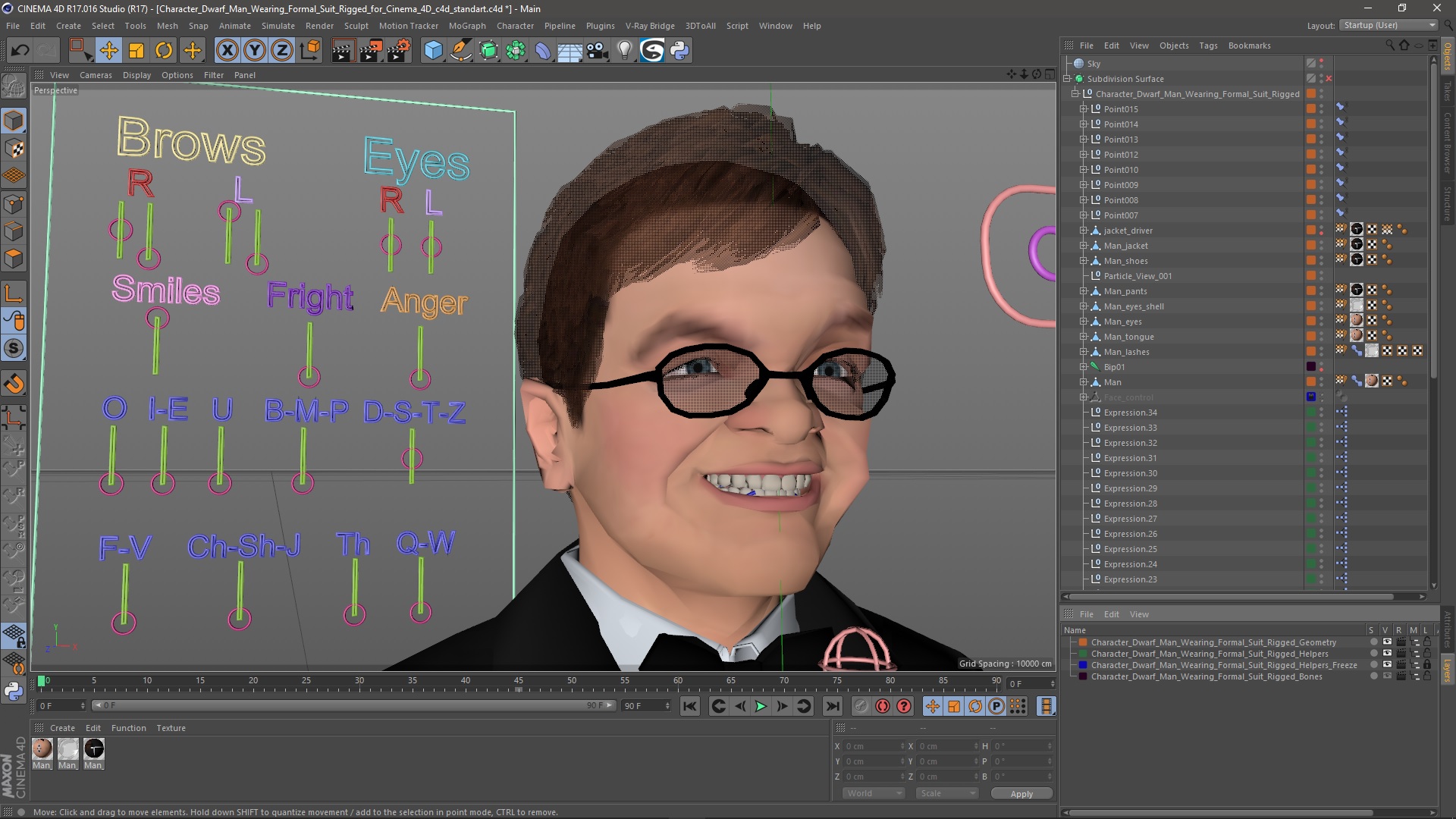This screenshot has width=1456, height=819.
Task: Add a Cube primitive object
Action: [433, 51]
